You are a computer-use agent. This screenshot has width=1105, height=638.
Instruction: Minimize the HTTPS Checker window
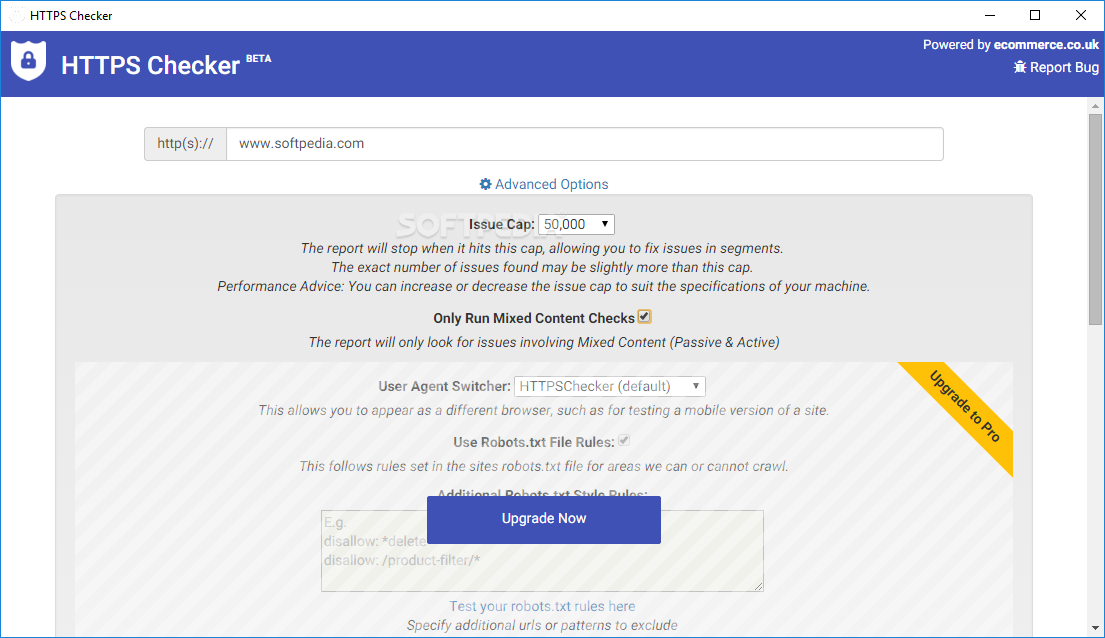pos(990,16)
